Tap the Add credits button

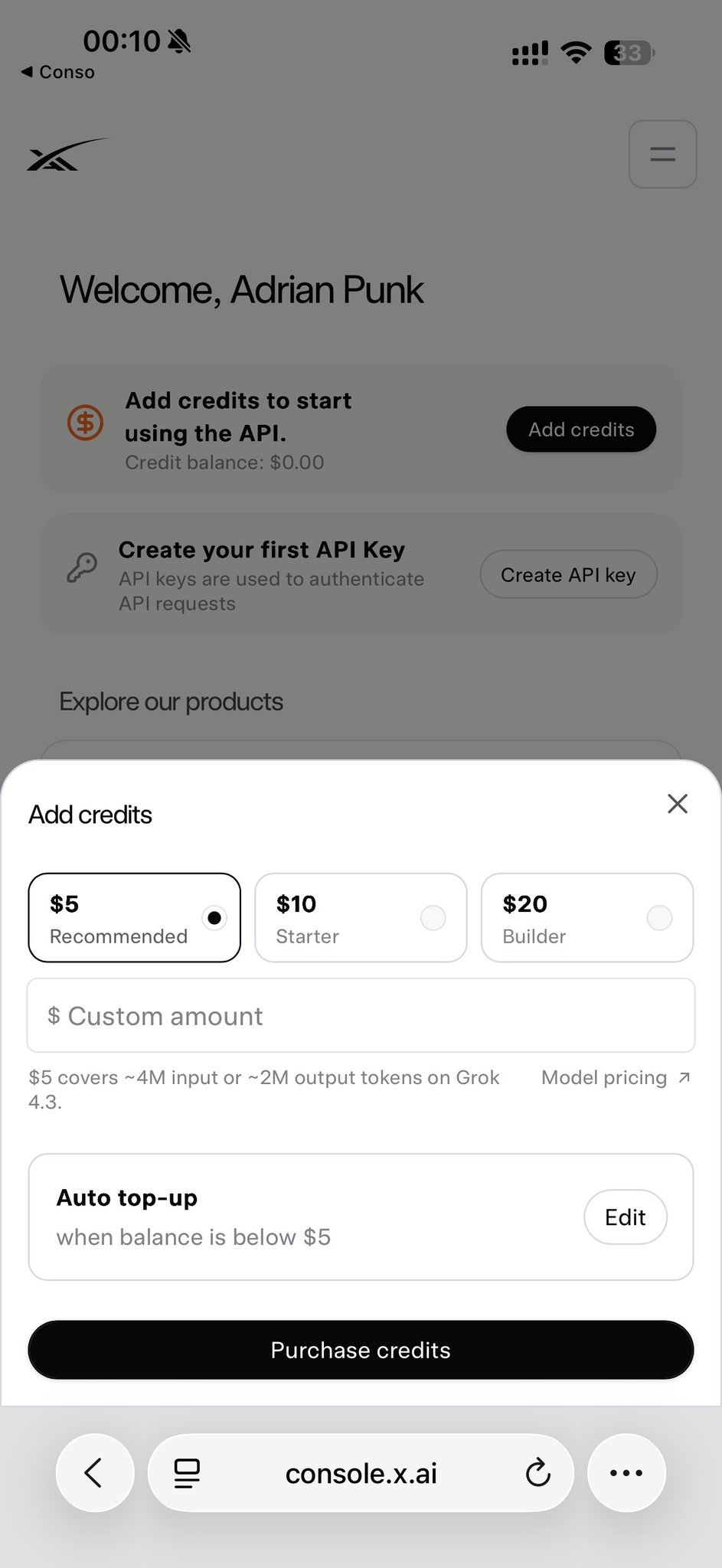click(x=581, y=430)
